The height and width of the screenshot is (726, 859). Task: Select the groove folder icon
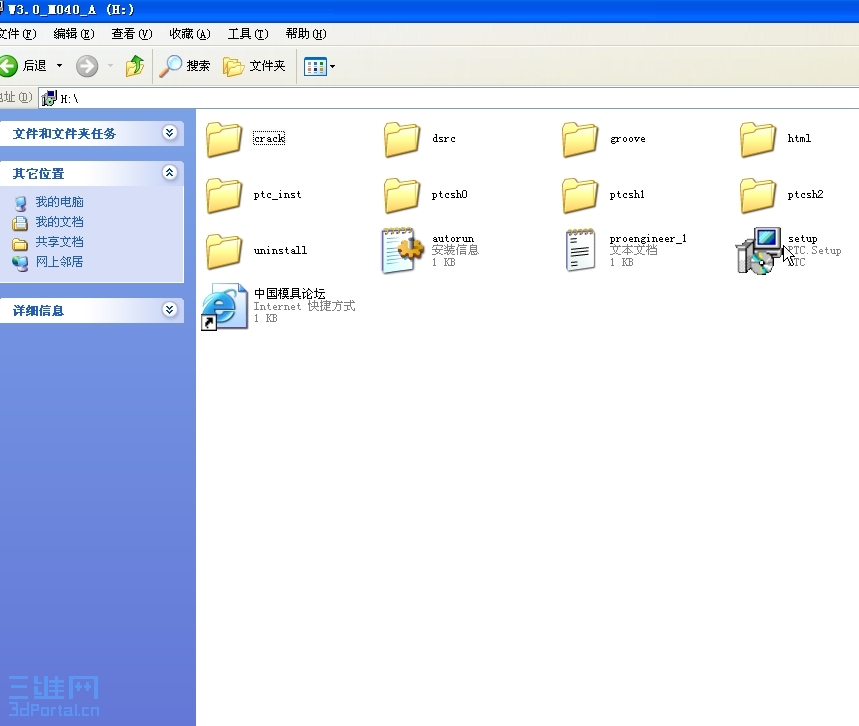pyautogui.click(x=580, y=139)
